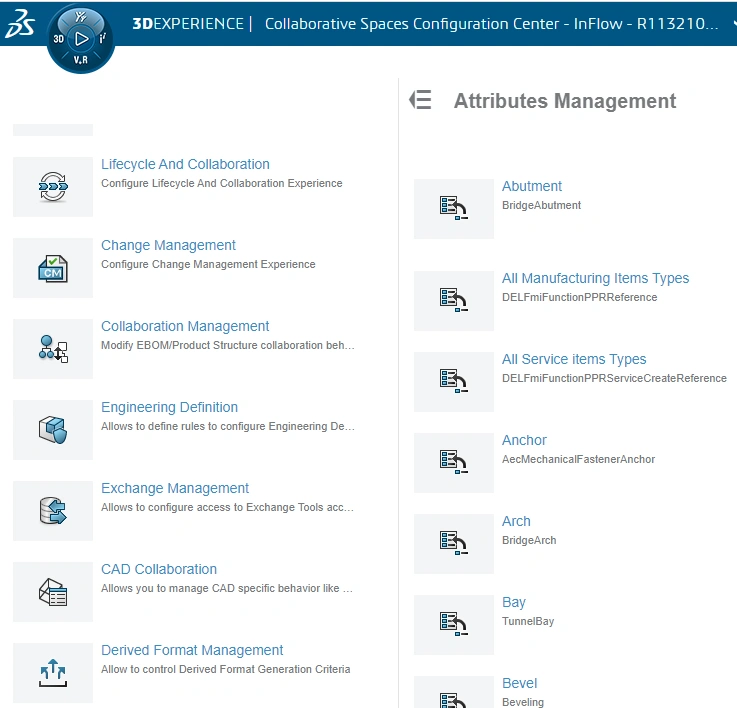Select the Abutment type link
The height and width of the screenshot is (708, 737).
pos(532,186)
